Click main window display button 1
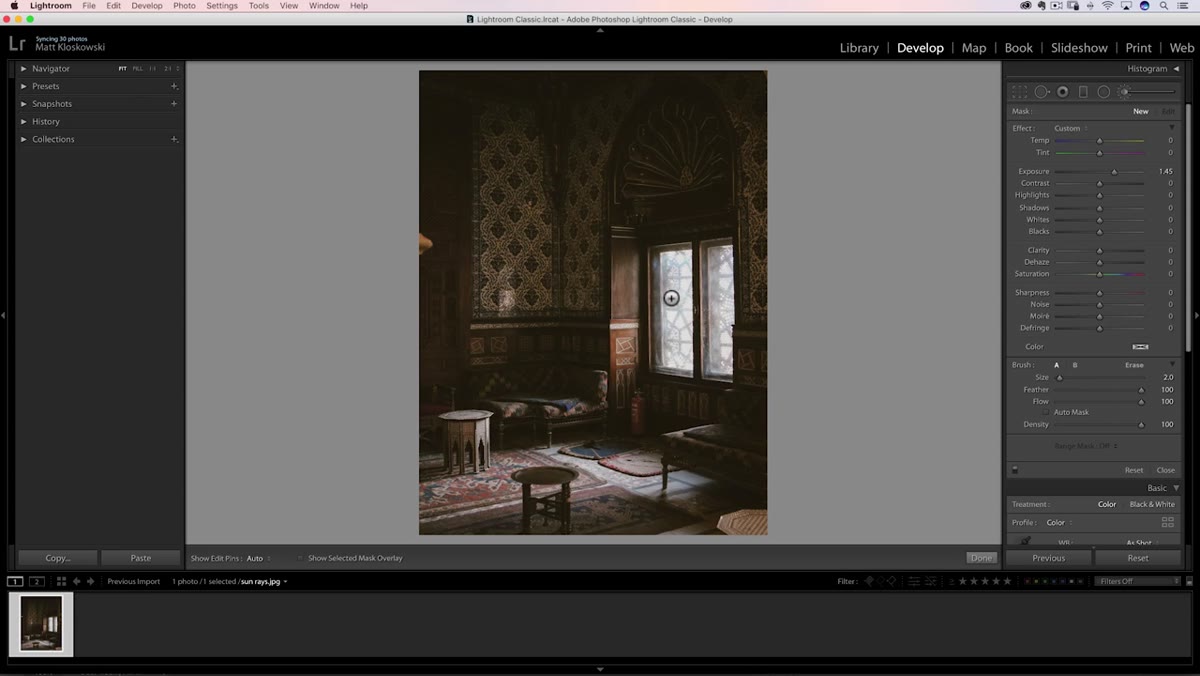This screenshot has height=676, width=1200. click(x=15, y=581)
